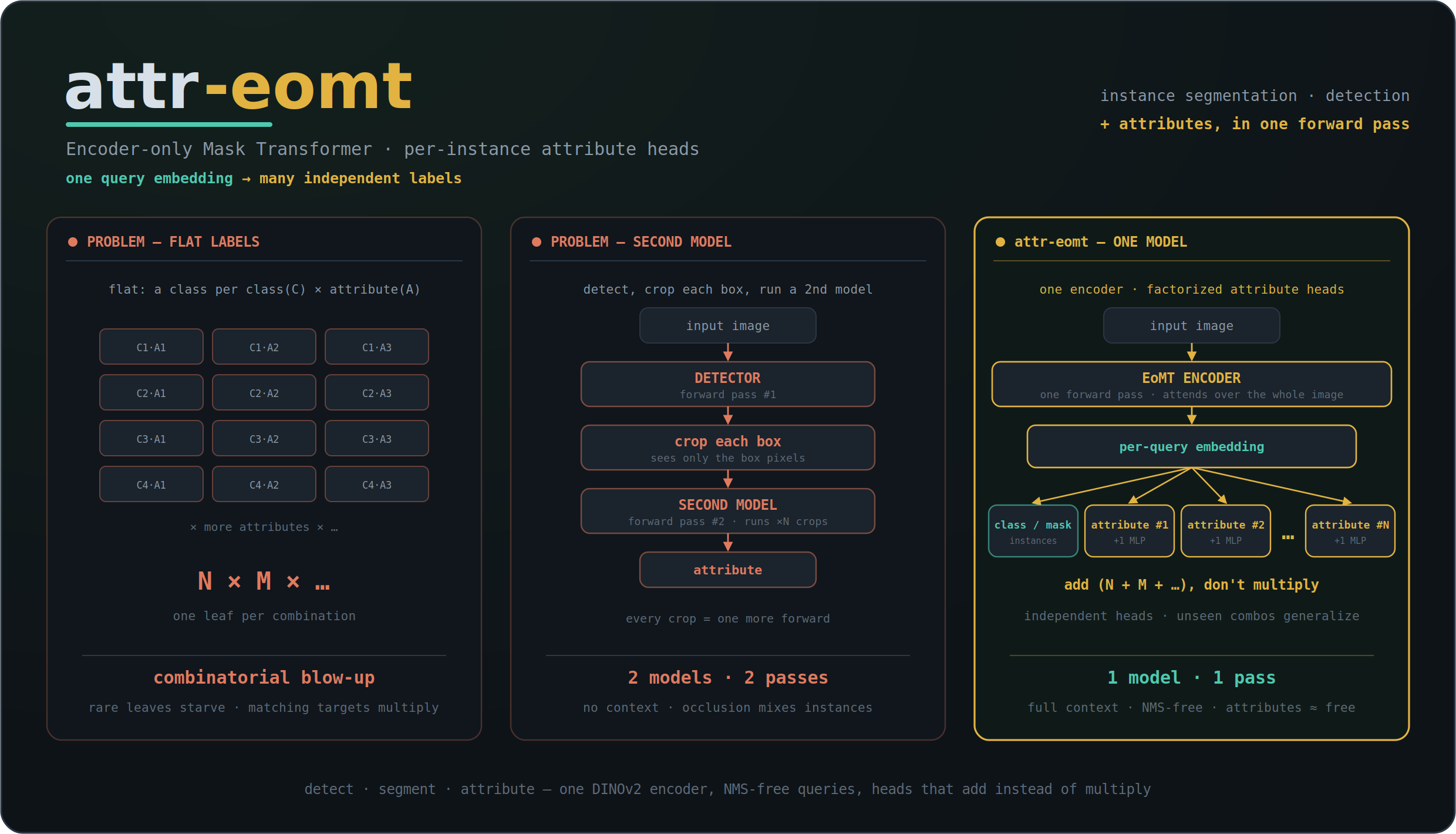Click the 'attribute #2 +1 MLP' head
1456x834 pixels.
point(1226,531)
